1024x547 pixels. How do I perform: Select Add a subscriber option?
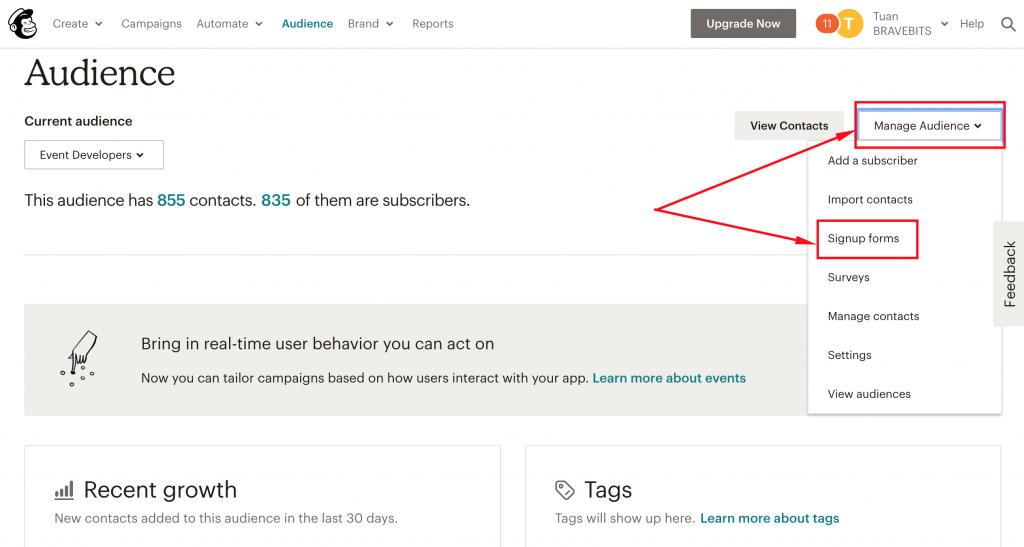click(x=872, y=161)
